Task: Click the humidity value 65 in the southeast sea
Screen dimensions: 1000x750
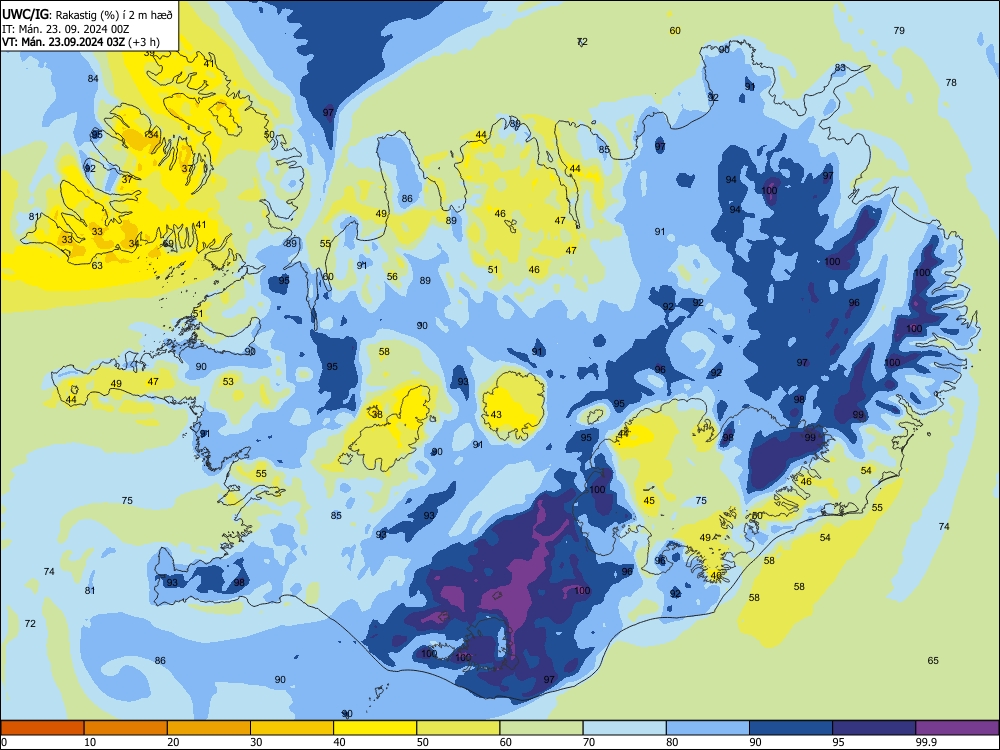Action: click(933, 661)
